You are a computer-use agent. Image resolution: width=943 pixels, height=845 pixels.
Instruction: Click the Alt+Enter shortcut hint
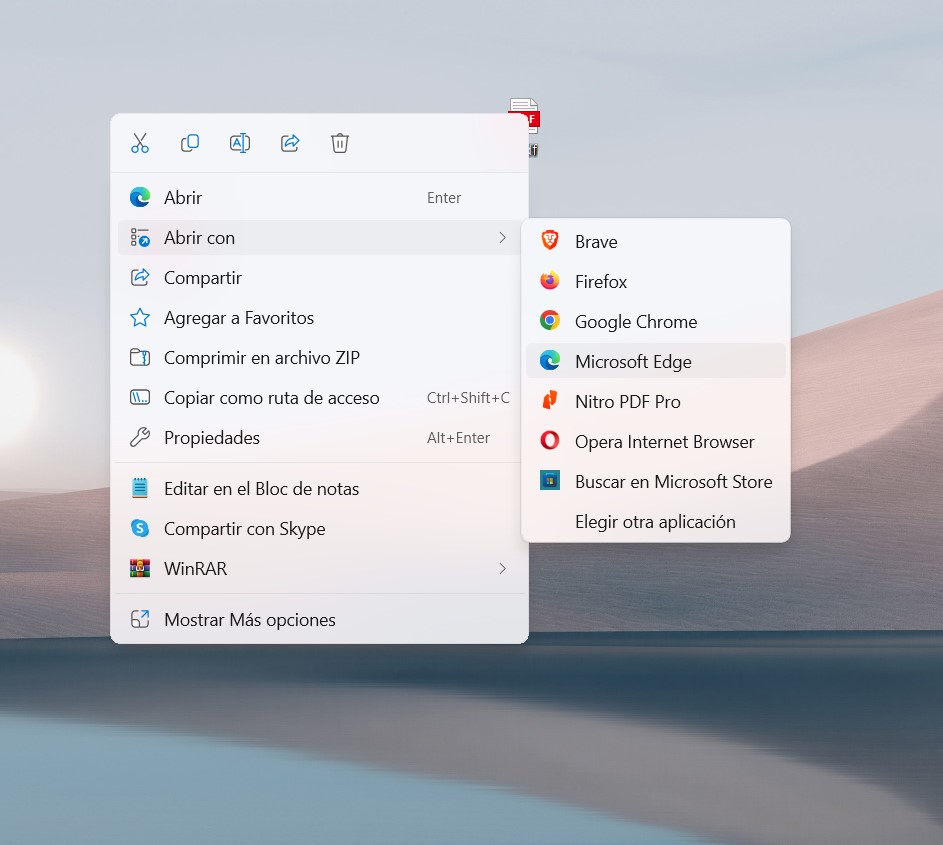coord(458,437)
